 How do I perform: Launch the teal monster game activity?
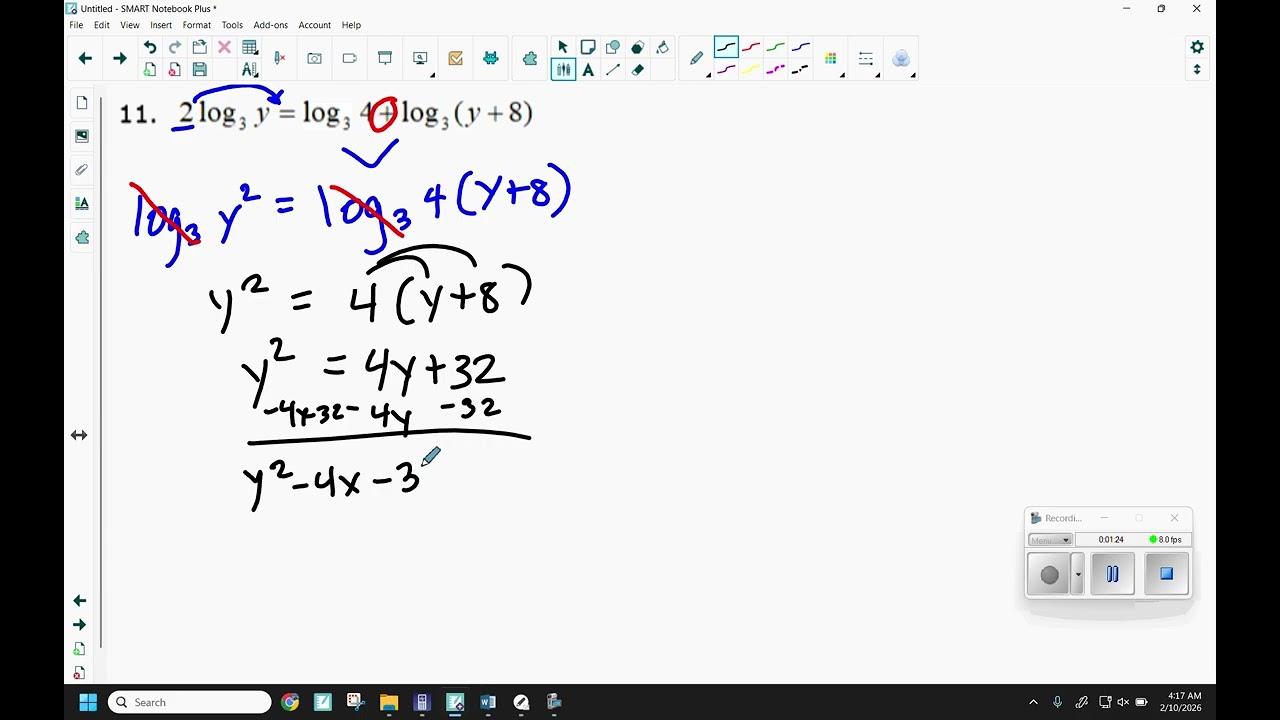tap(491, 59)
